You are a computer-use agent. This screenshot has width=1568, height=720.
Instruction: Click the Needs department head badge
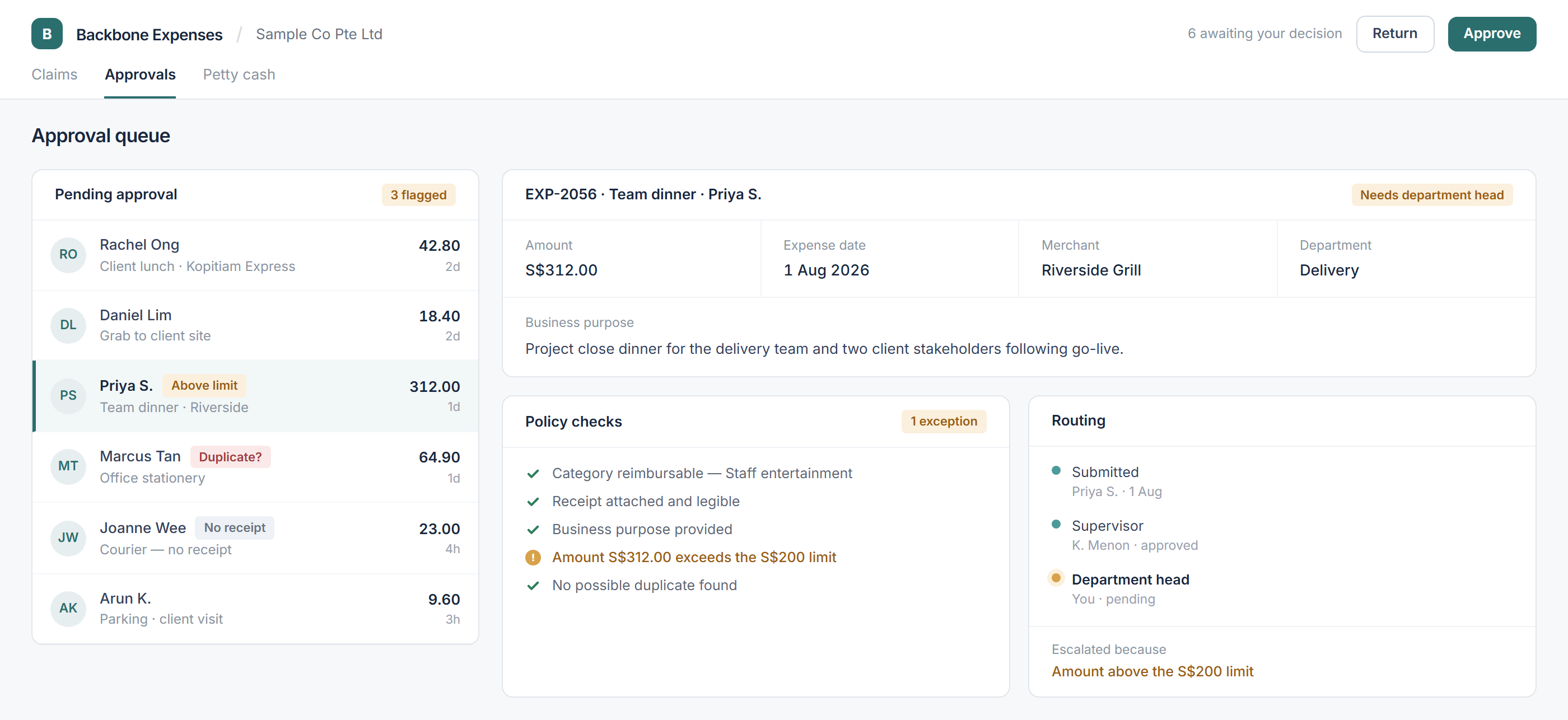[1432, 195]
